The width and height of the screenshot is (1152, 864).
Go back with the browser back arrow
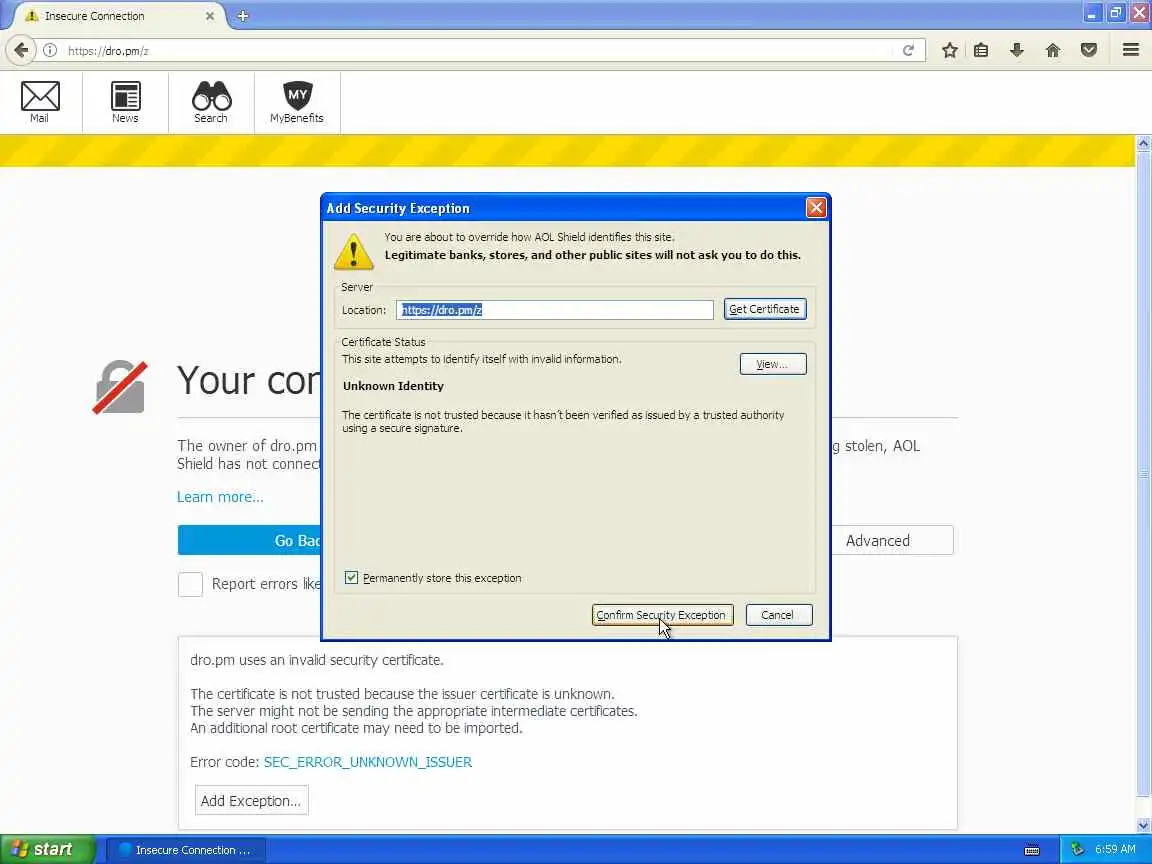(21, 50)
